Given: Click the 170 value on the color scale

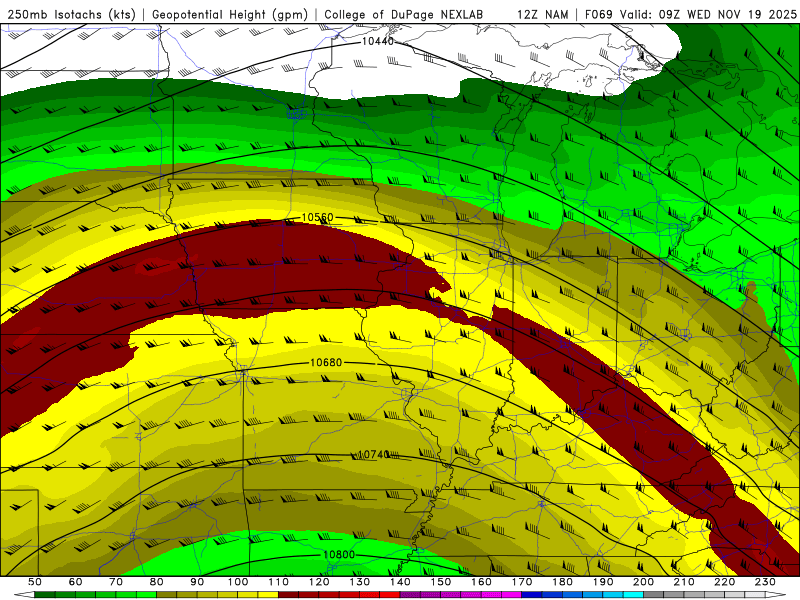Looking at the screenshot, I should click(522, 582).
